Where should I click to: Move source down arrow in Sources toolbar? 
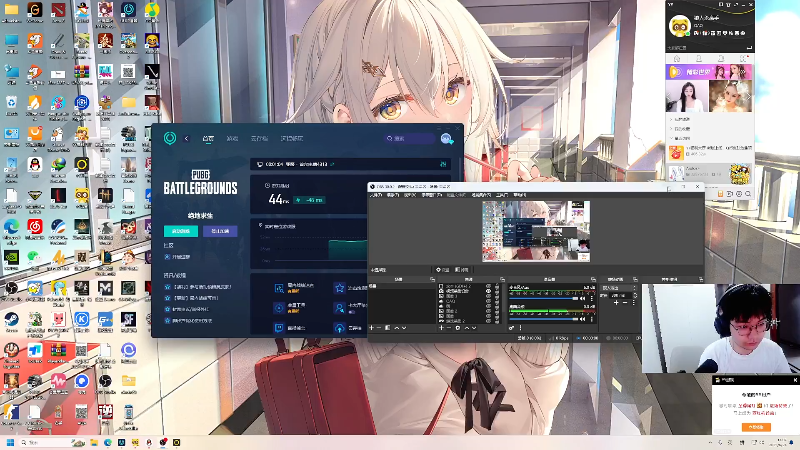pos(474,328)
